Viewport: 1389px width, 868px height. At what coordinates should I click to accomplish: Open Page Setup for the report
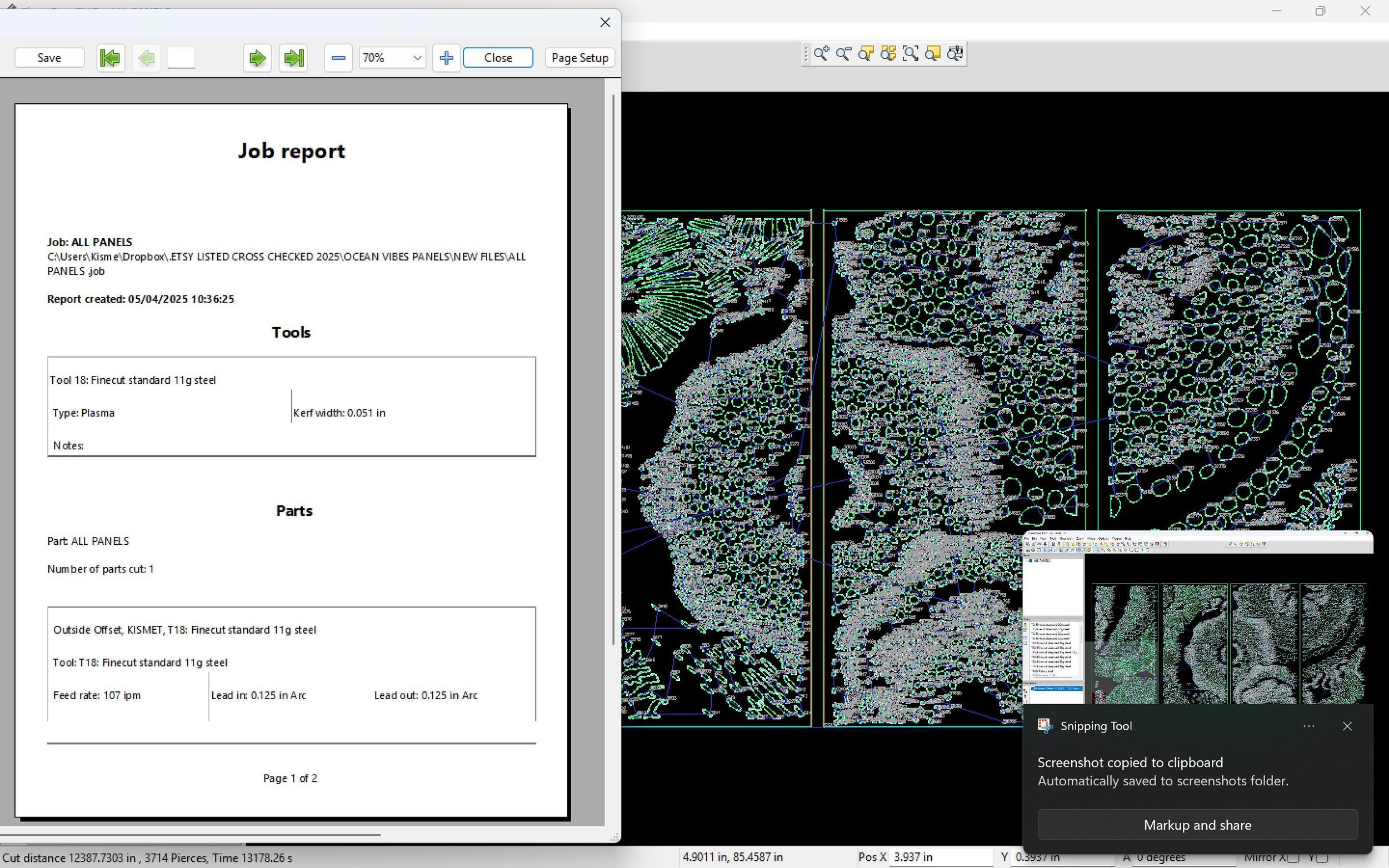click(x=579, y=57)
